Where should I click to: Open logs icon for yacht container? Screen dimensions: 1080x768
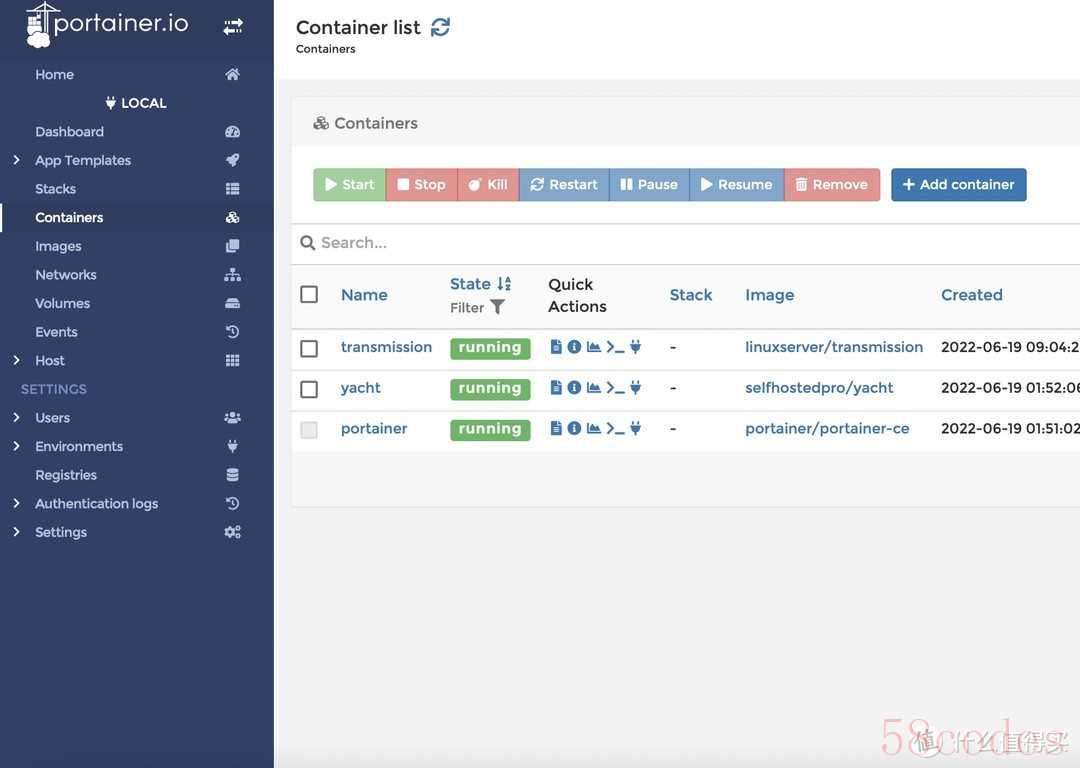click(556, 387)
